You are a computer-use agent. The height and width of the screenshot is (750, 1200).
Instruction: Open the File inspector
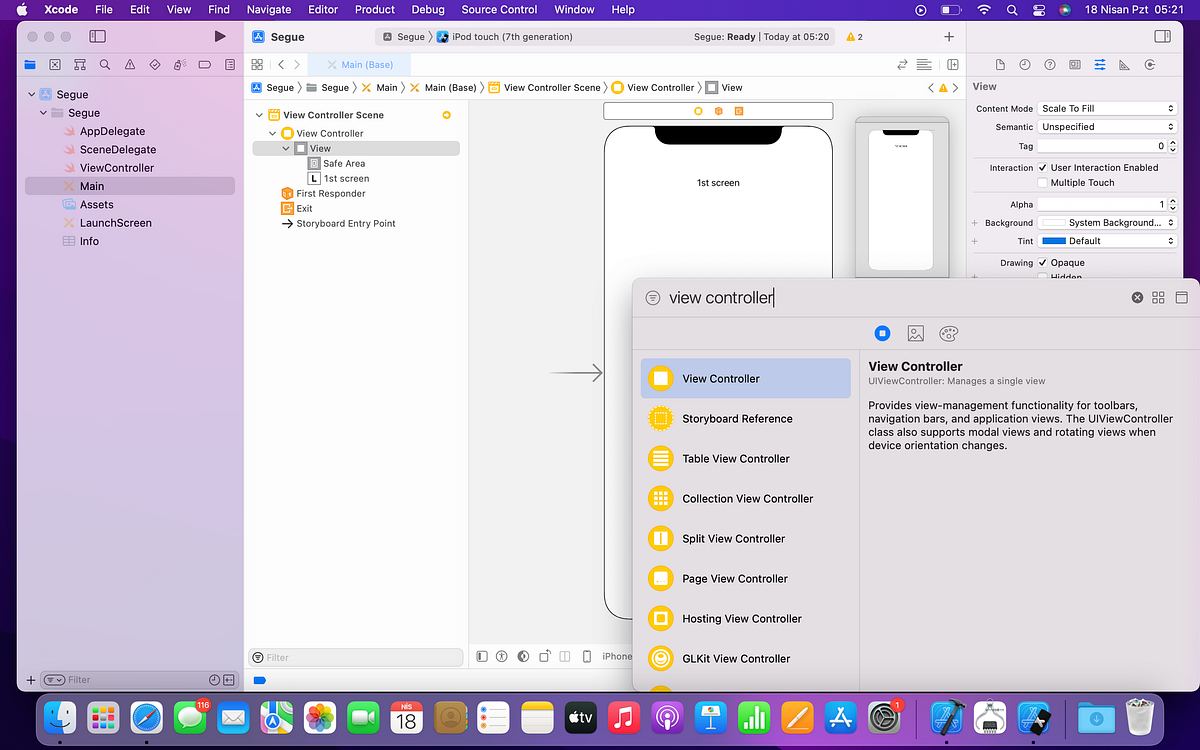[1000, 64]
